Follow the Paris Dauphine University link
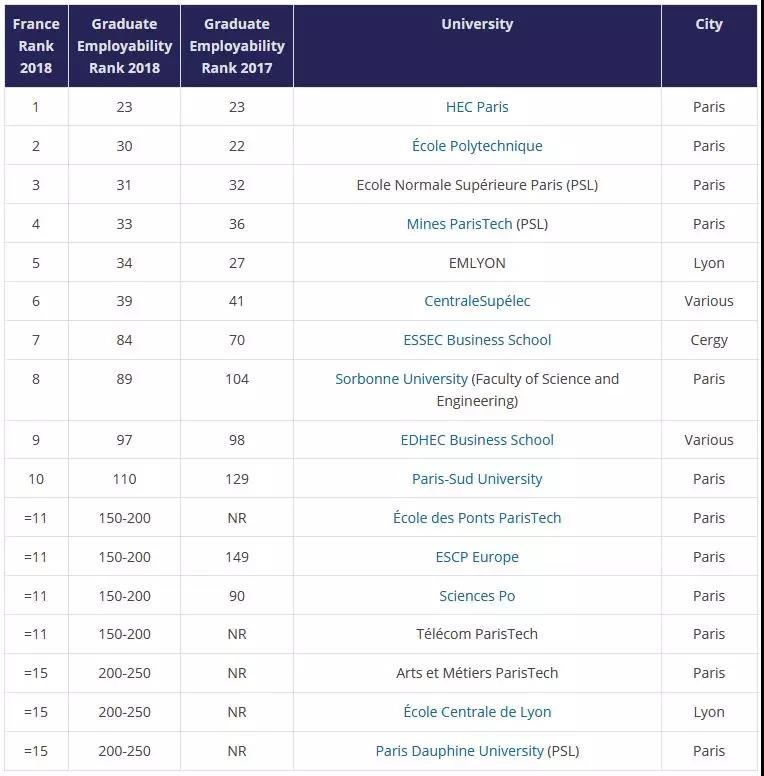The height and width of the screenshot is (776, 764). pos(459,751)
